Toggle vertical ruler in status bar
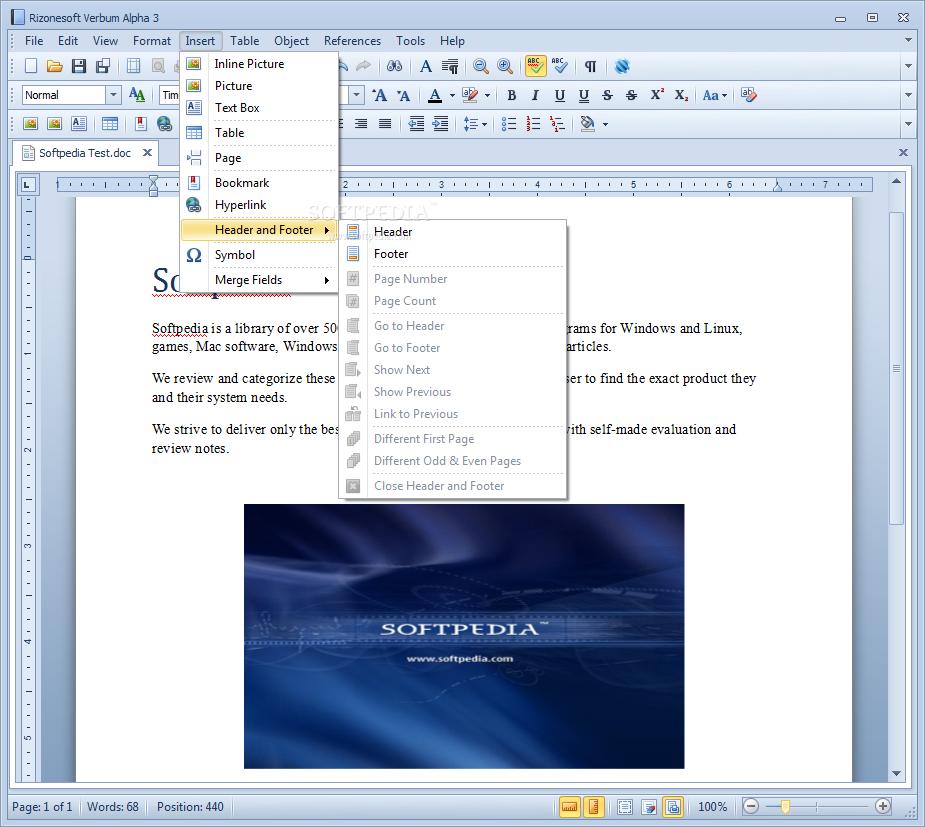This screenshot has height=827, width=925. 593,806
